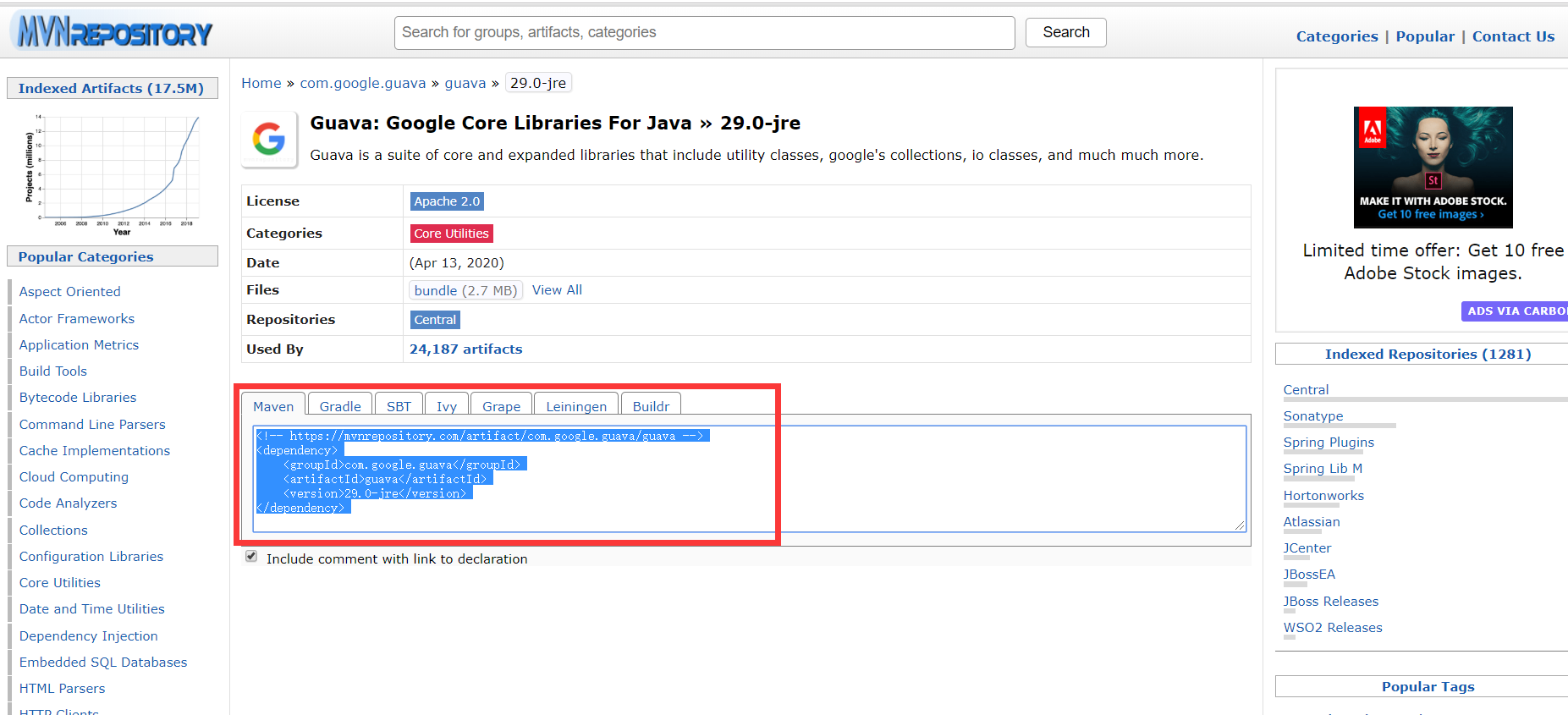The width and height of the screenshot is (1568, 715).
Task: Open Popular Categories heading link
Action: click(85, 256)
